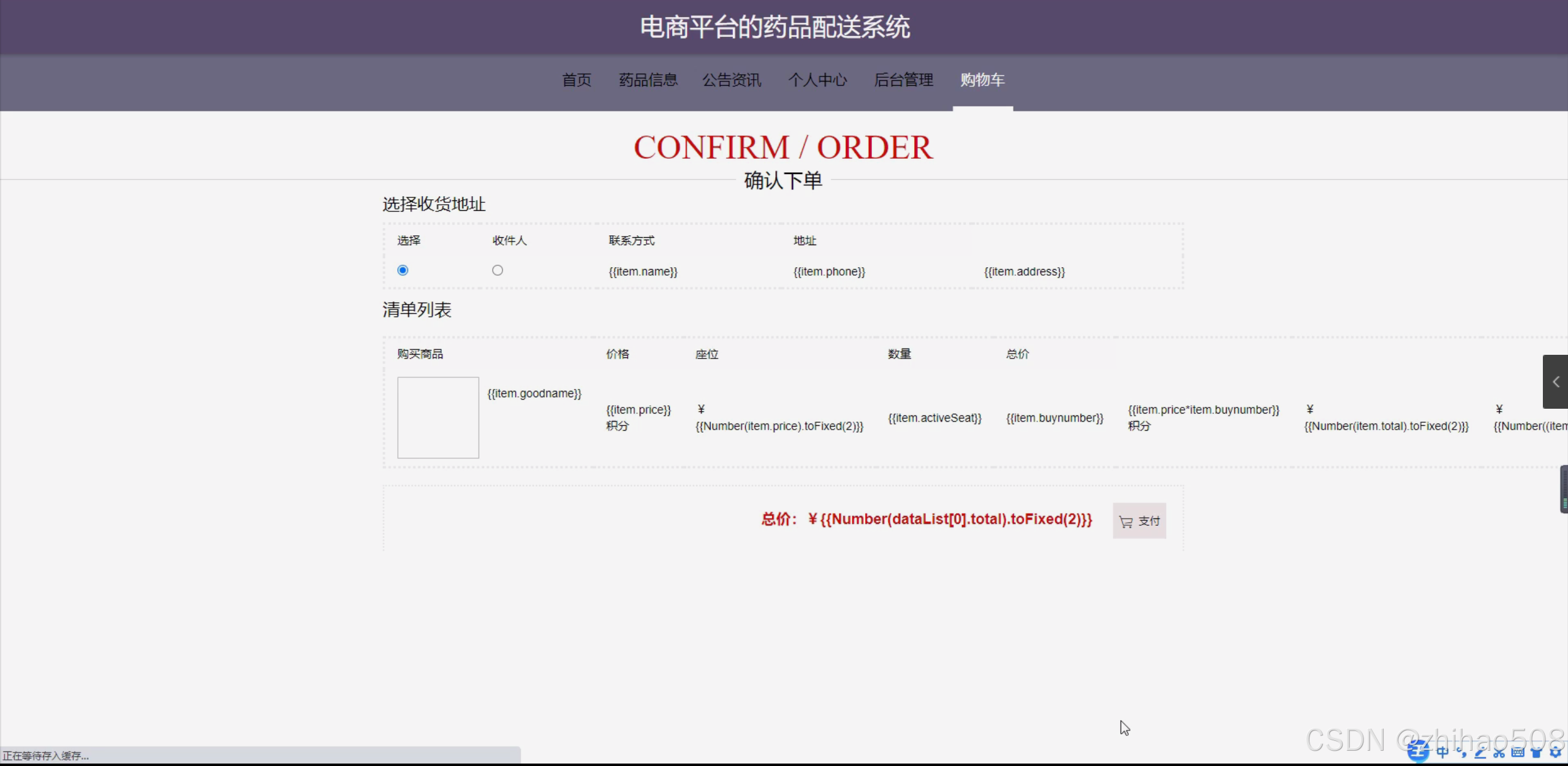Open 公告资讯 in the navigation bar
This screenshot has height=766, width=1568.
point(732,80)
